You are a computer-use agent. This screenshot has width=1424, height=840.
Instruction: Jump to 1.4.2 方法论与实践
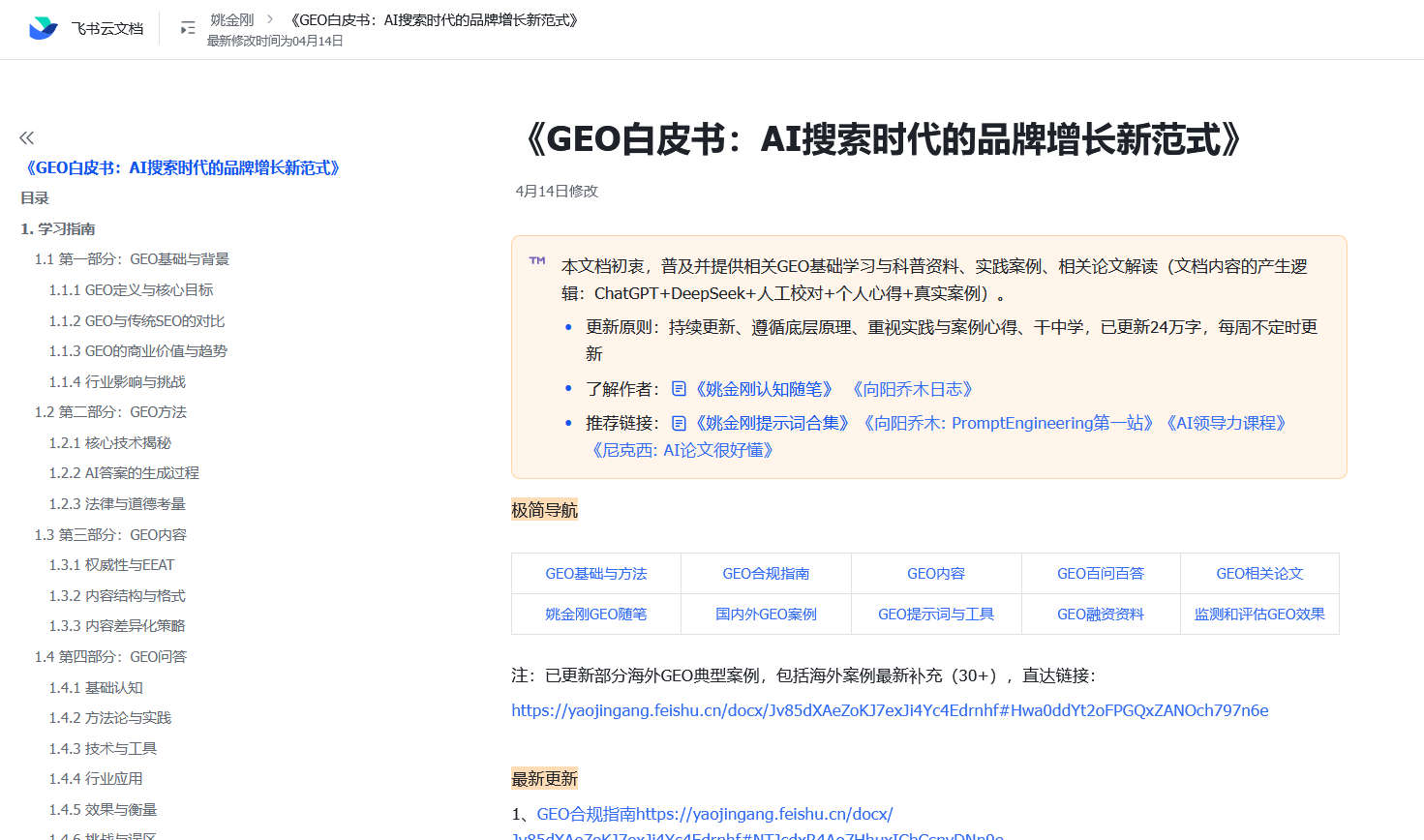[109, 718]
